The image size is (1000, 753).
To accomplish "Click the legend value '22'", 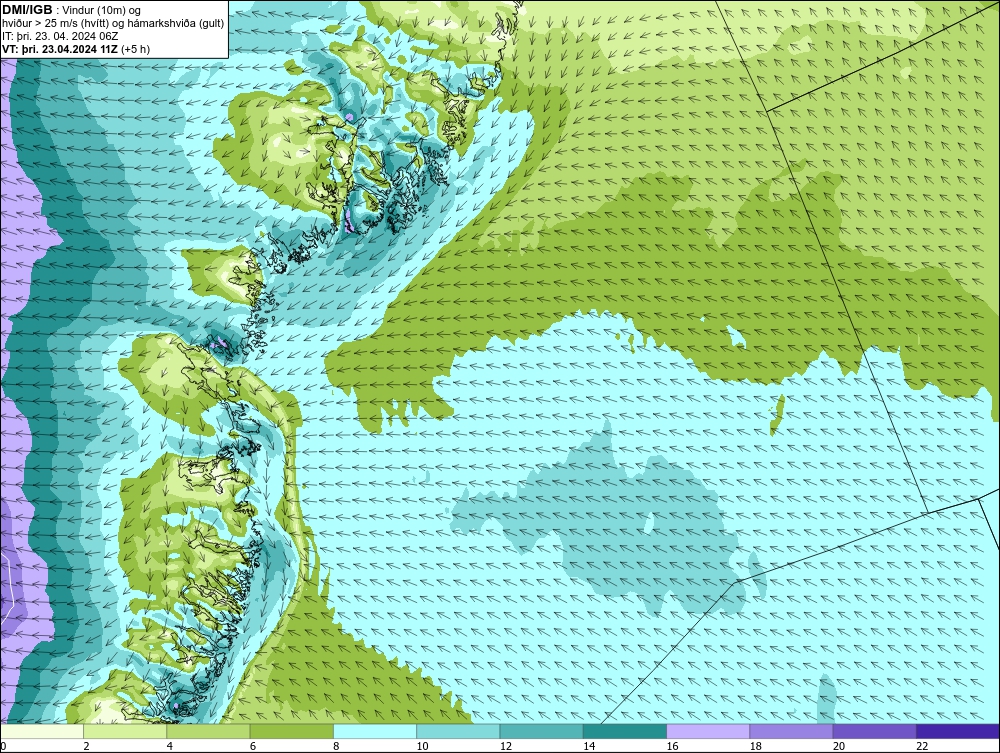I will (922, 746).
